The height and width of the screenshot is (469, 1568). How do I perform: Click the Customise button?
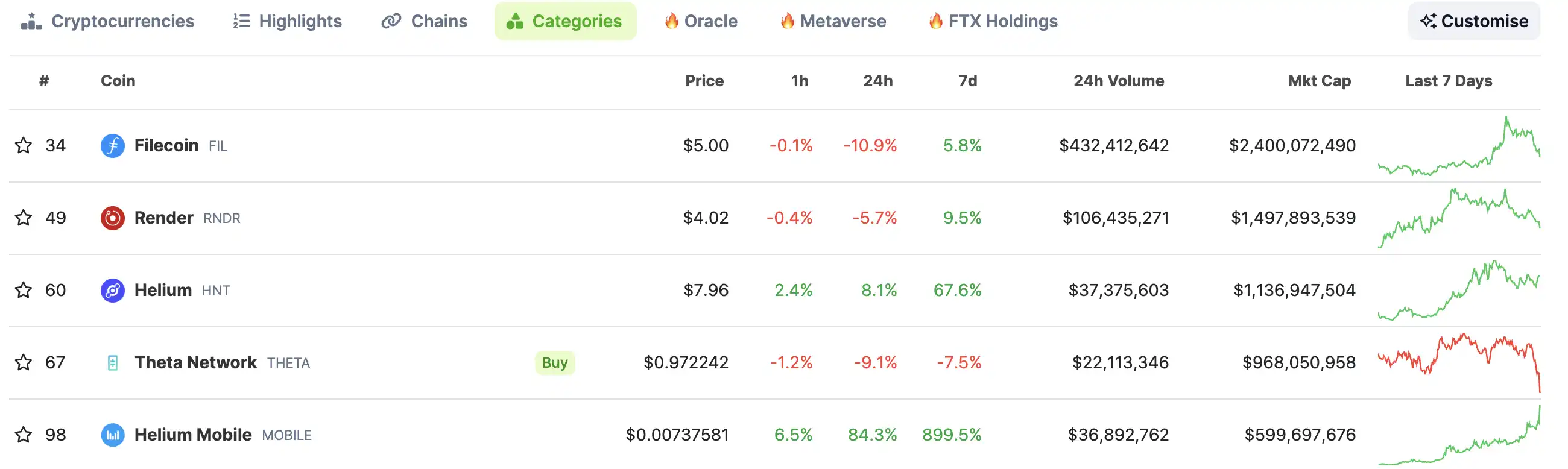pyautogui.click(x=1475, y=21)
